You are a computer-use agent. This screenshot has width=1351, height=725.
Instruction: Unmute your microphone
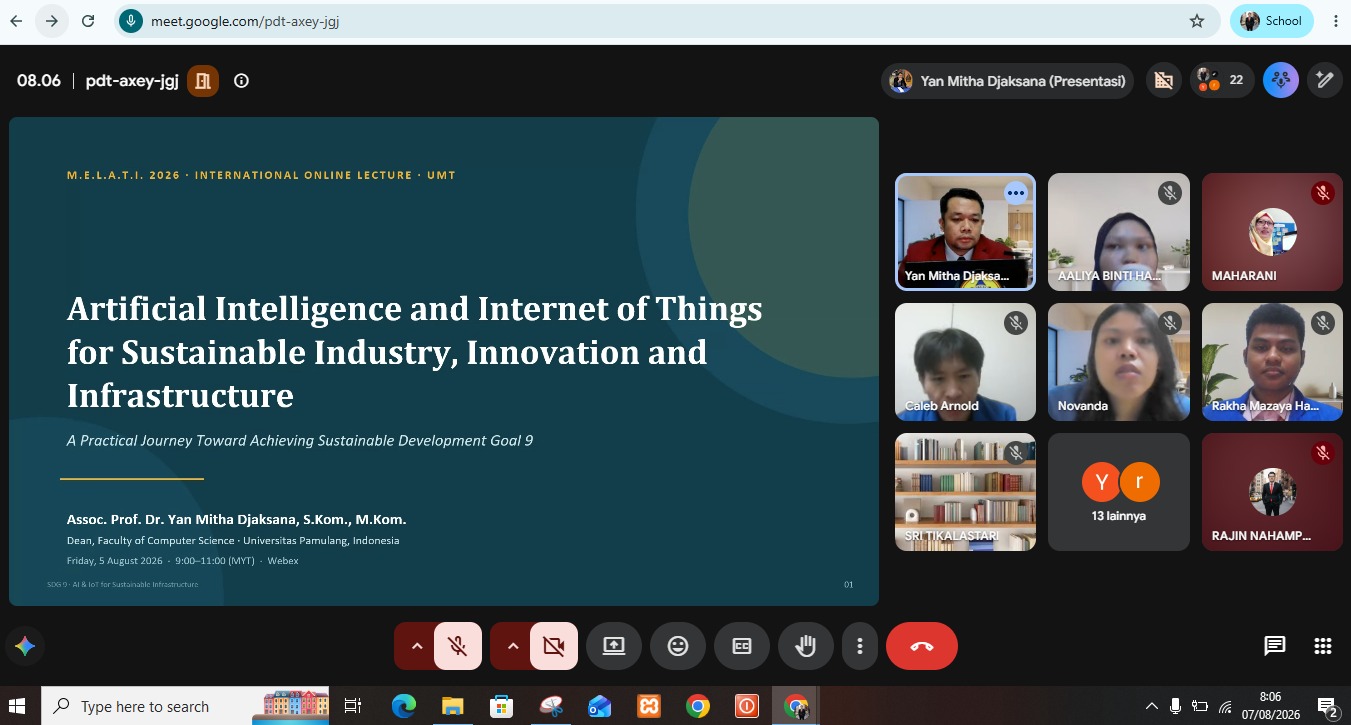[x=458, y=646]
